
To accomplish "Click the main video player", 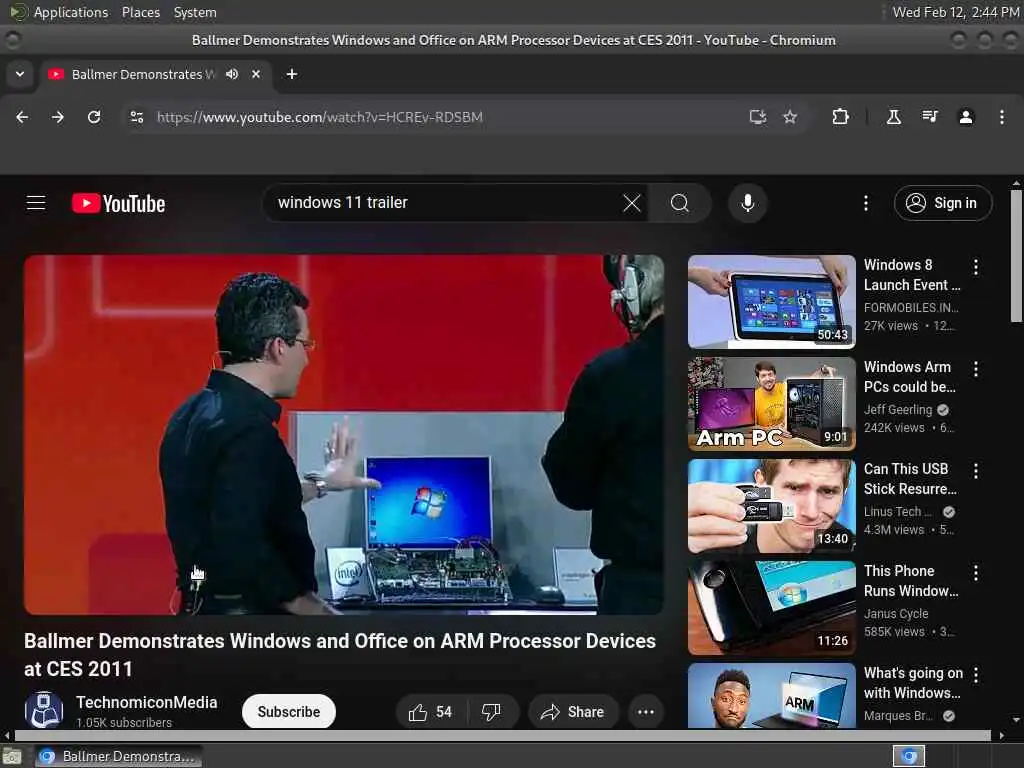I will coord(344,434).
